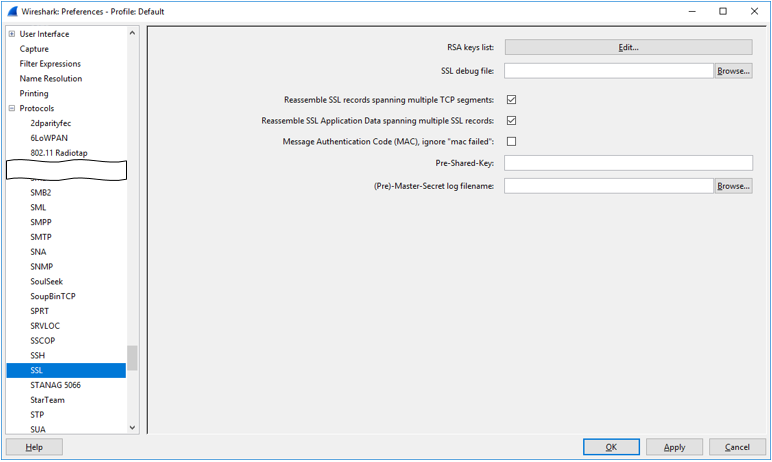Select 802.11 Radiotap protocol
This screenshot has width=772, height=462.
point(59,153)
